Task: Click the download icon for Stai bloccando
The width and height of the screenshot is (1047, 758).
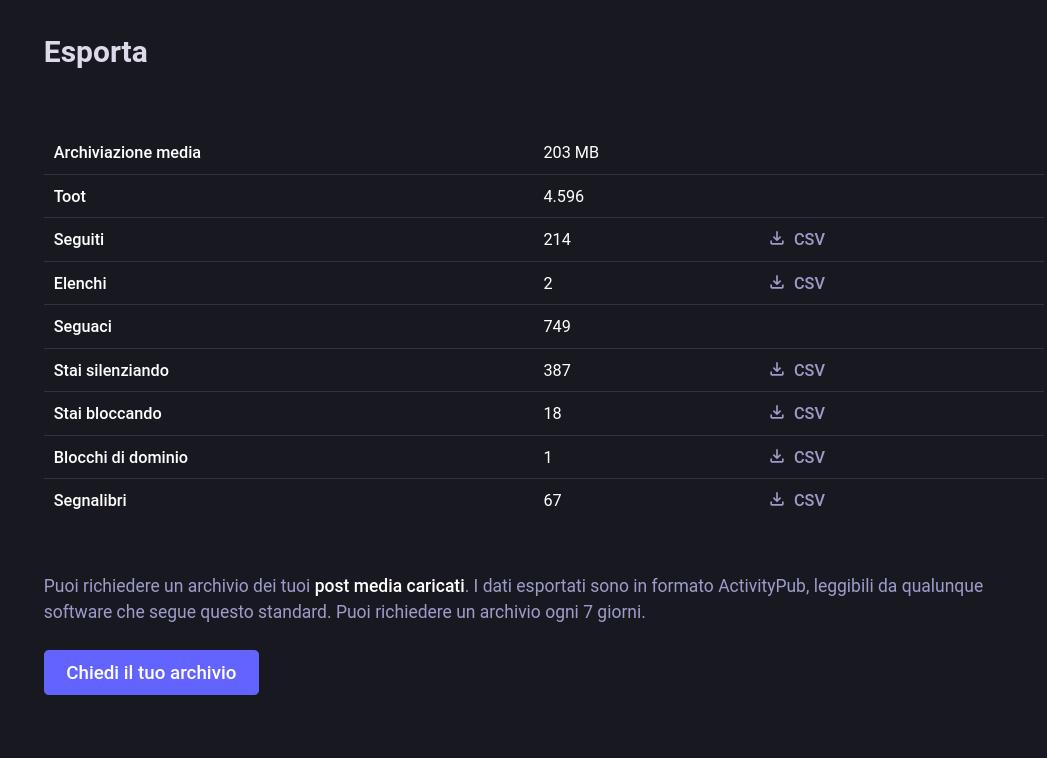Action: (x=776, y=413)
